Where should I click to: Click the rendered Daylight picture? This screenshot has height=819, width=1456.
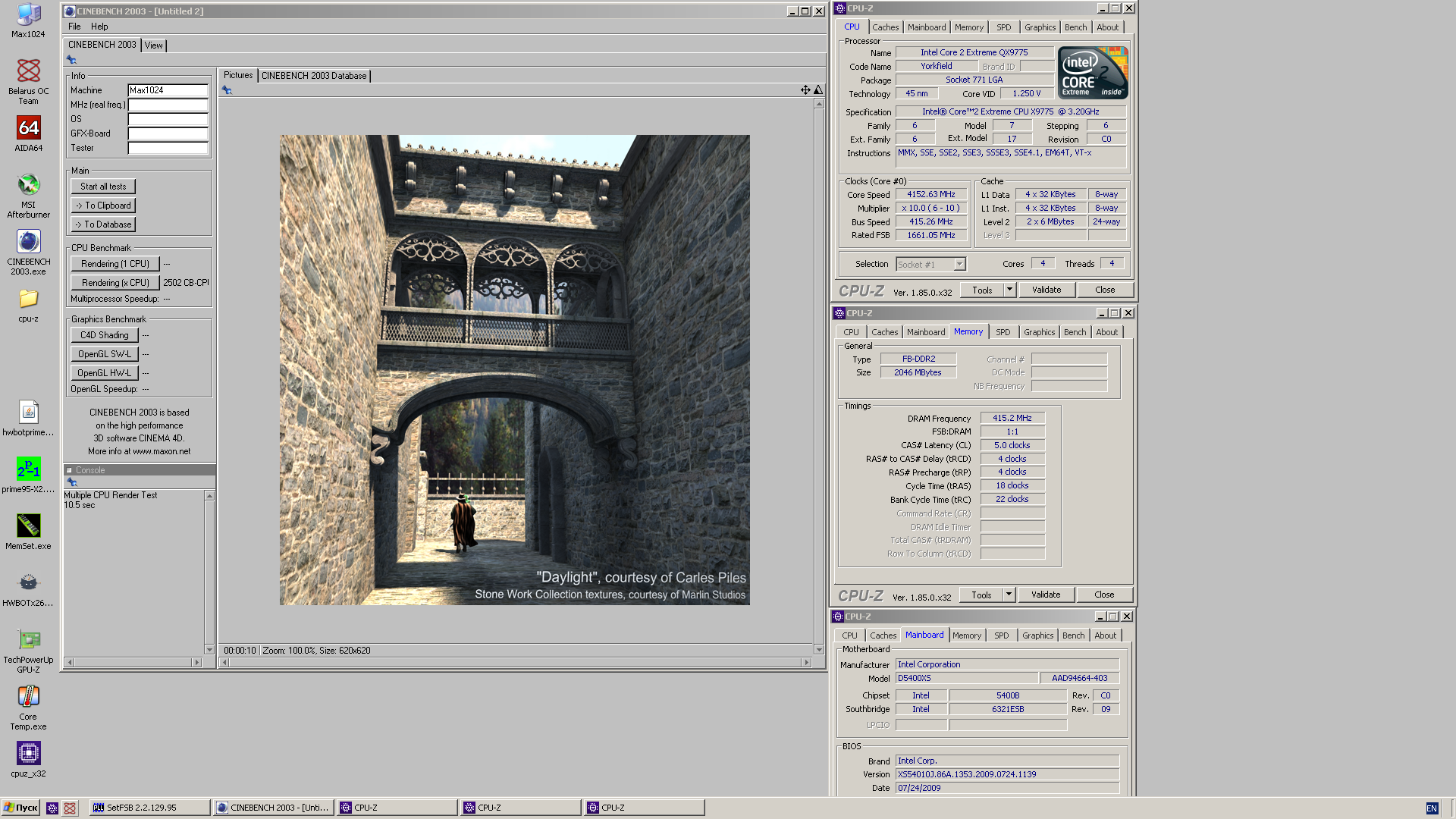point(515,370)
